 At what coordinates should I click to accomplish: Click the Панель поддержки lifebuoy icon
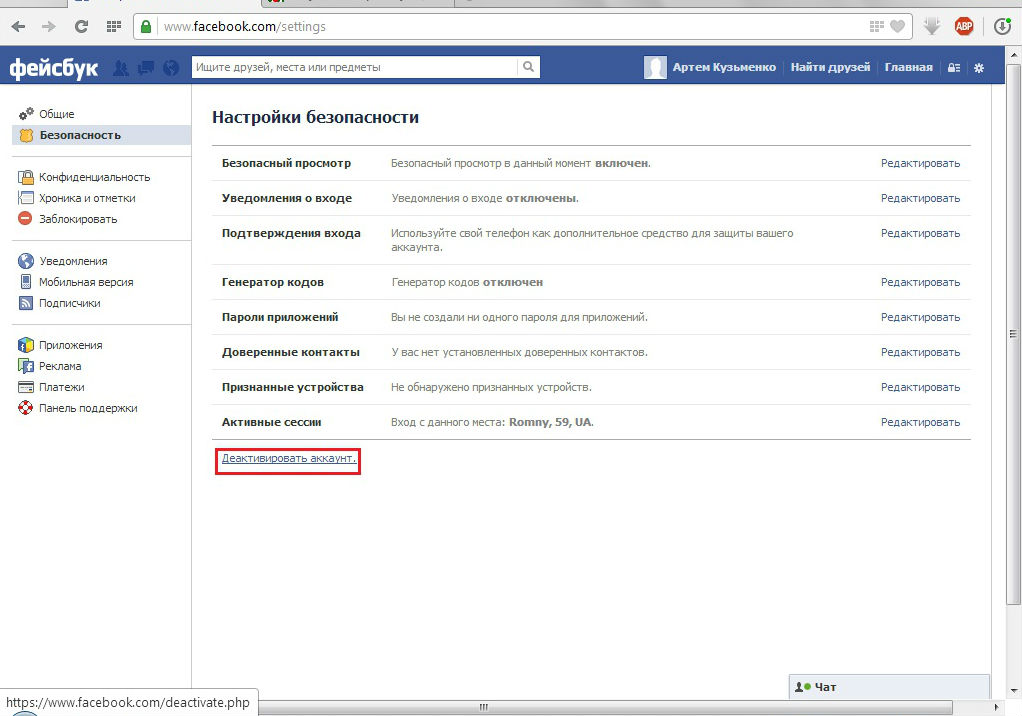point(25,408)
